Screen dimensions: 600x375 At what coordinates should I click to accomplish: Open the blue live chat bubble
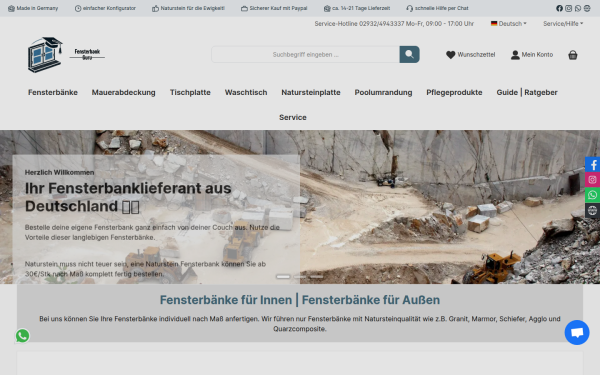coord(577,332)
